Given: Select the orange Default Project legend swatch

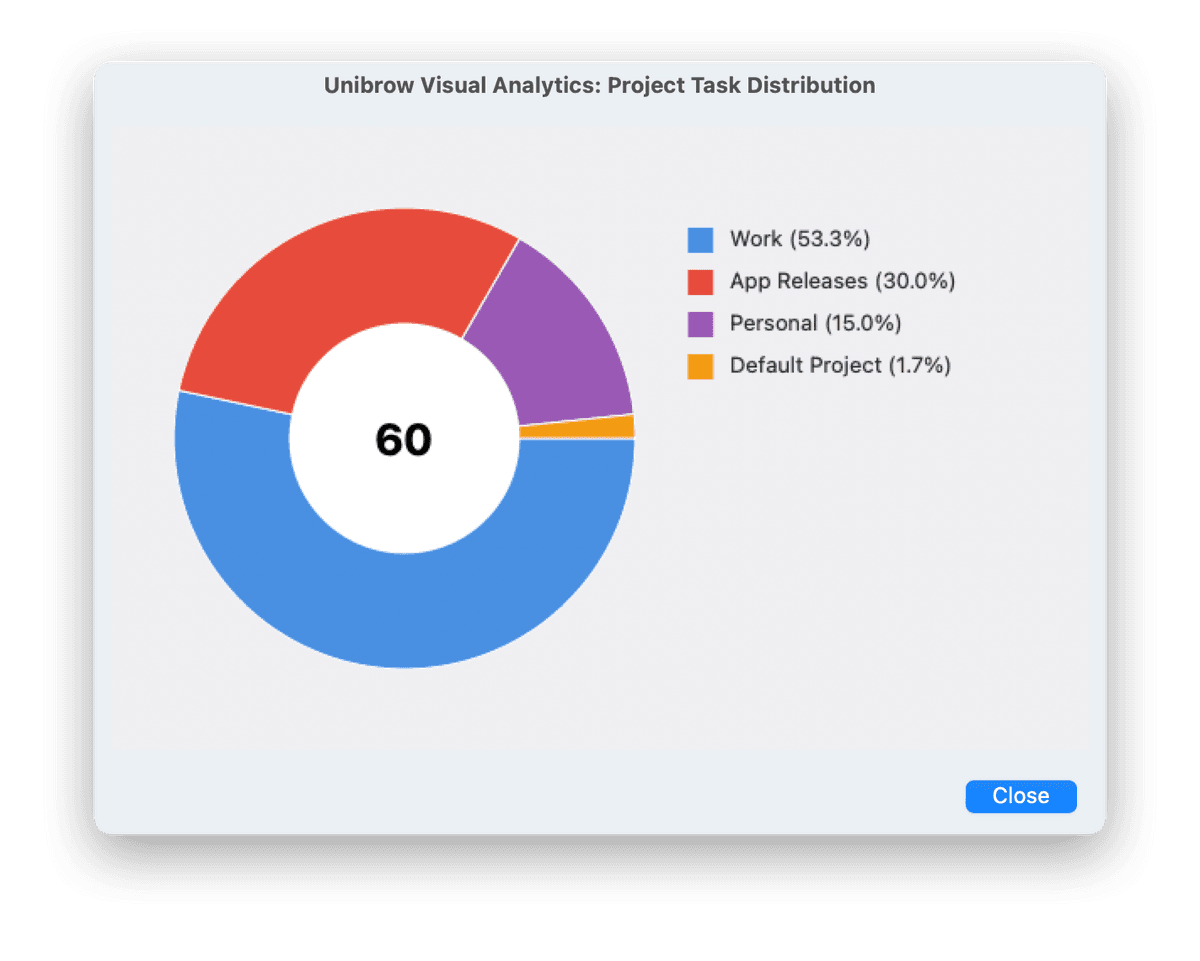Looking at the screenshot, I should click(700, 366).
